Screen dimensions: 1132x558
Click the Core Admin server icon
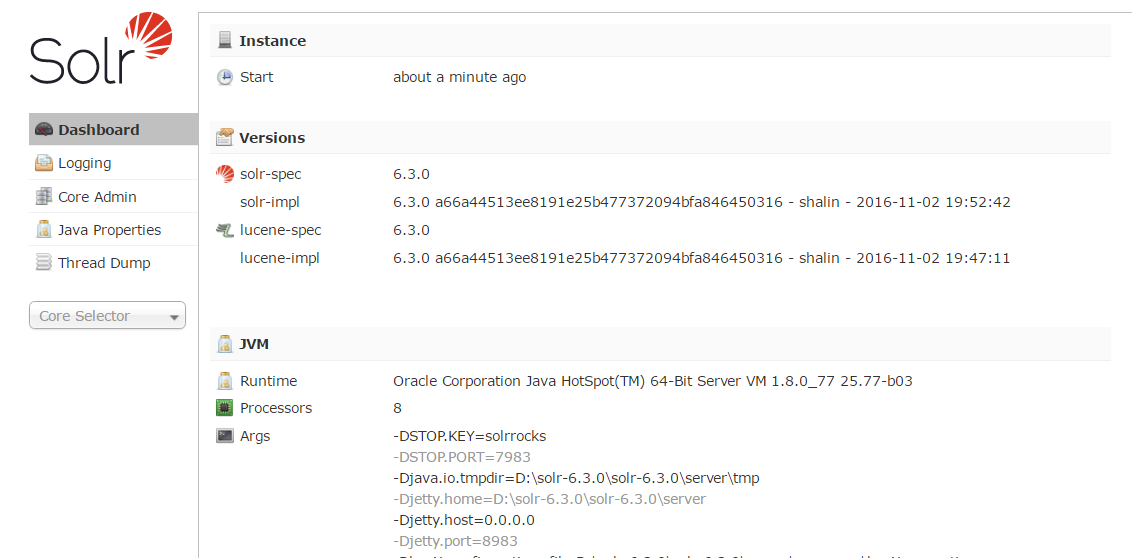(x=44, y=196)
